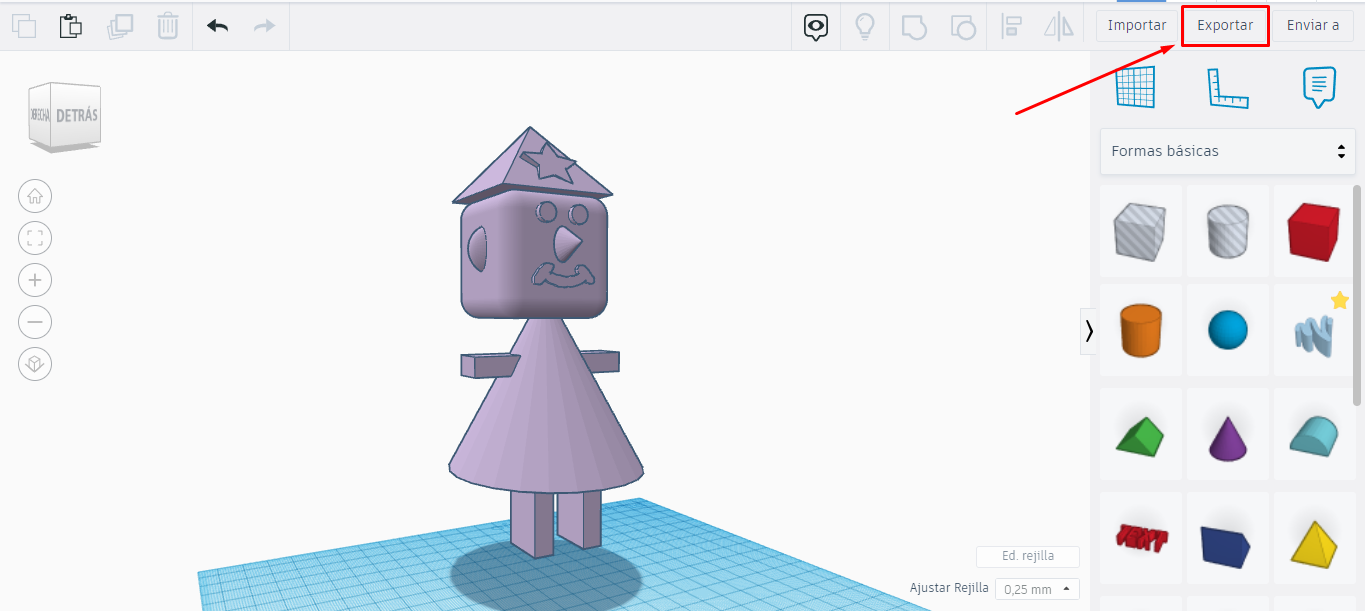Pick the blue sphere shape

pyautogui.click(x=1227, y=331)
